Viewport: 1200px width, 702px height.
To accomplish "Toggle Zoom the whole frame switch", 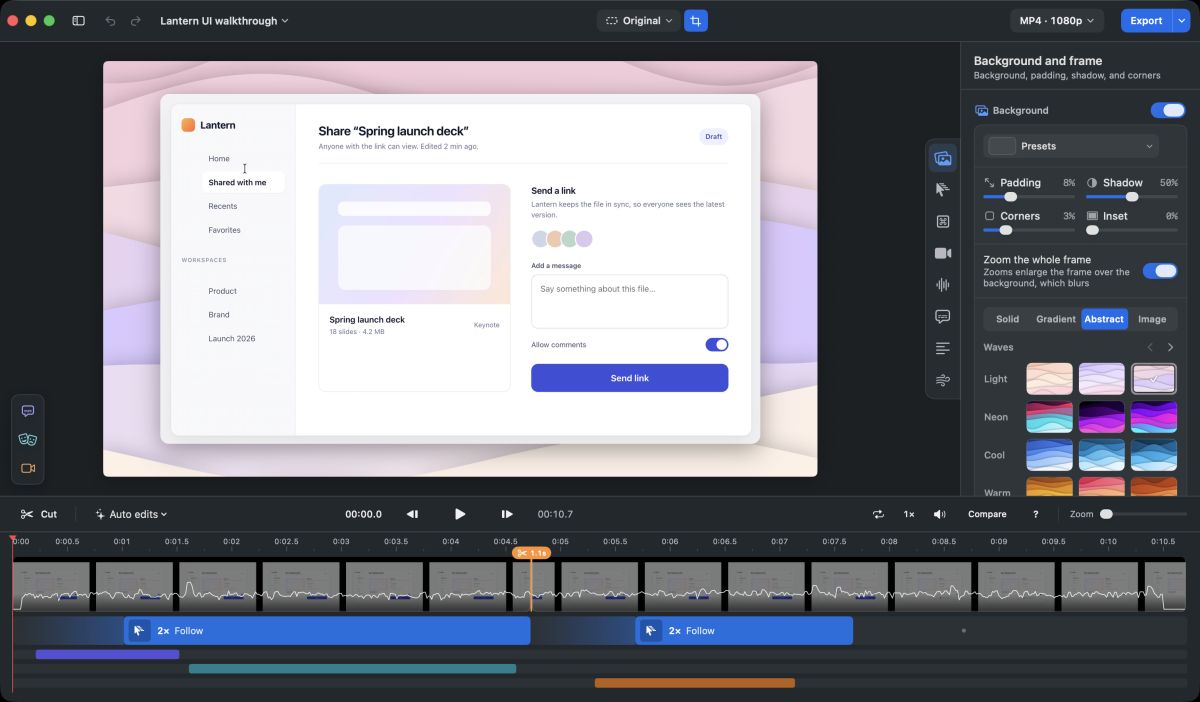I will pyautogui.click(x=1160, y=271).
